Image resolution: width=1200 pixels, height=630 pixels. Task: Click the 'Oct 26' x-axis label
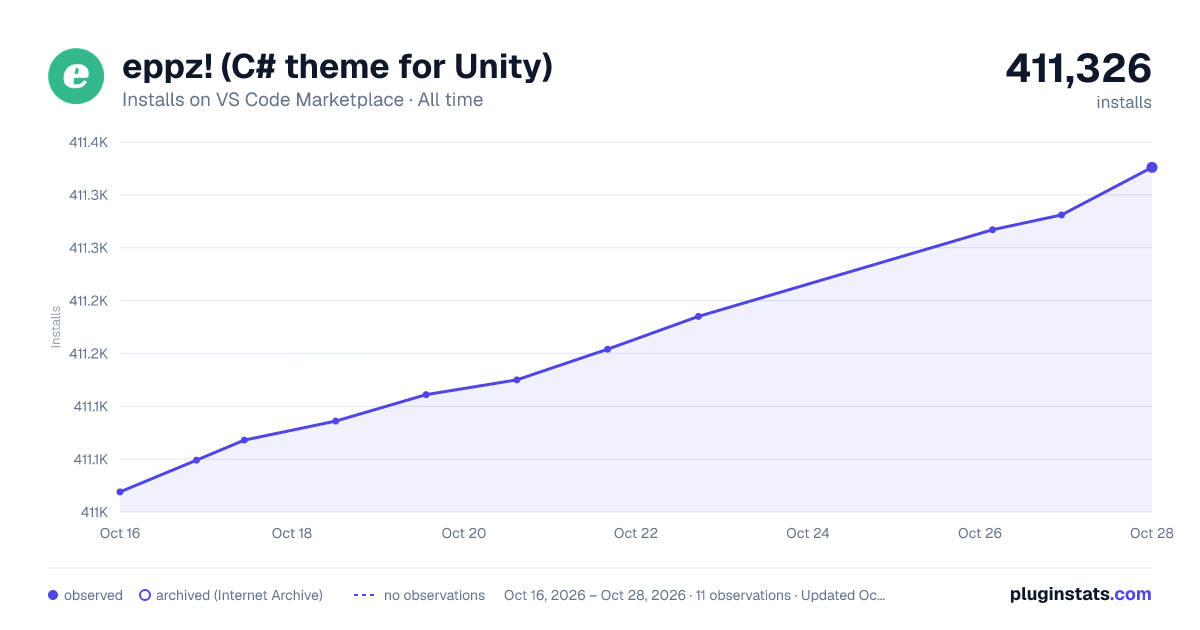(980, 533)
